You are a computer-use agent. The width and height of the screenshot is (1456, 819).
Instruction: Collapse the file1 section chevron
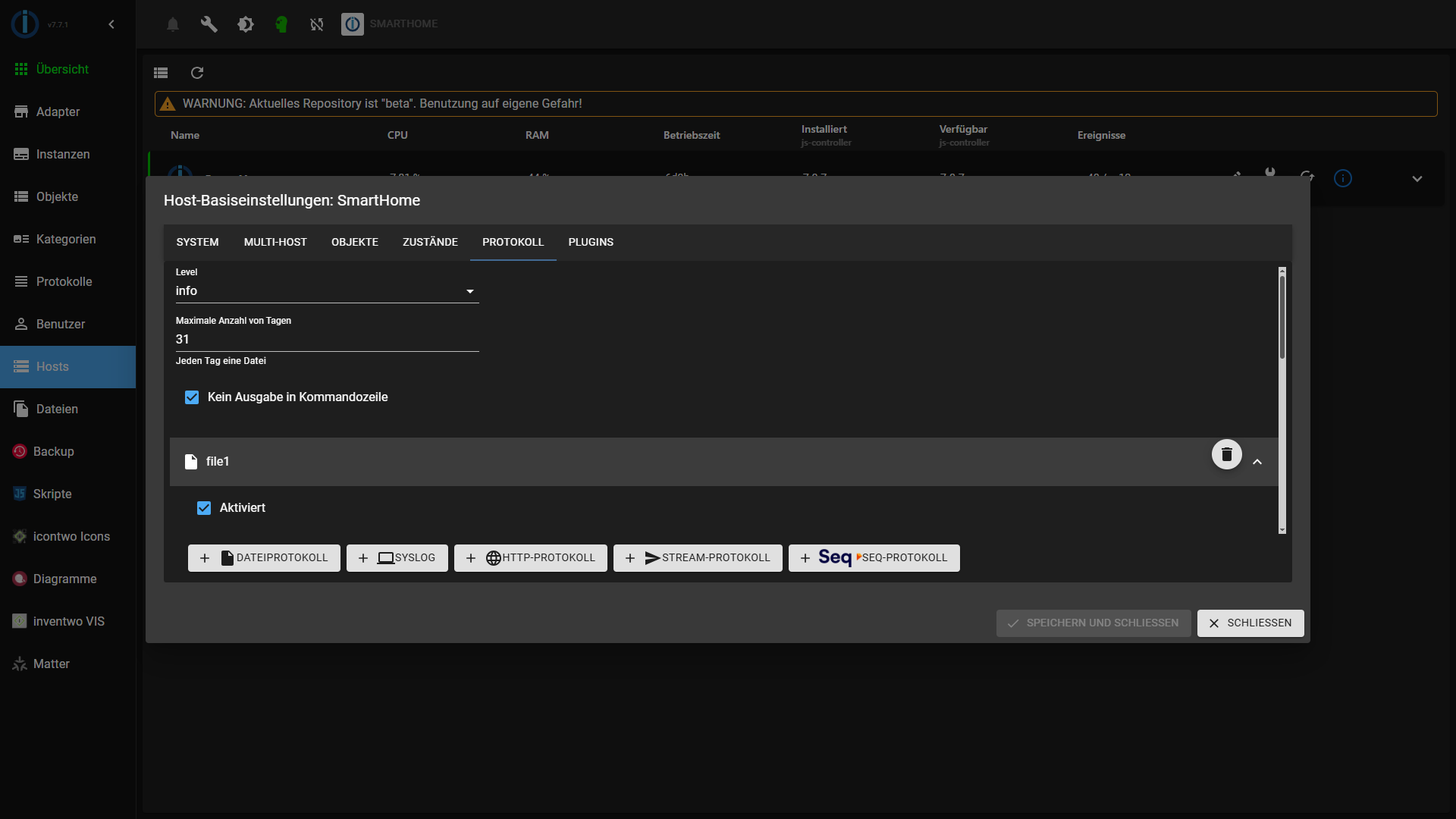tap(1257, 462)
